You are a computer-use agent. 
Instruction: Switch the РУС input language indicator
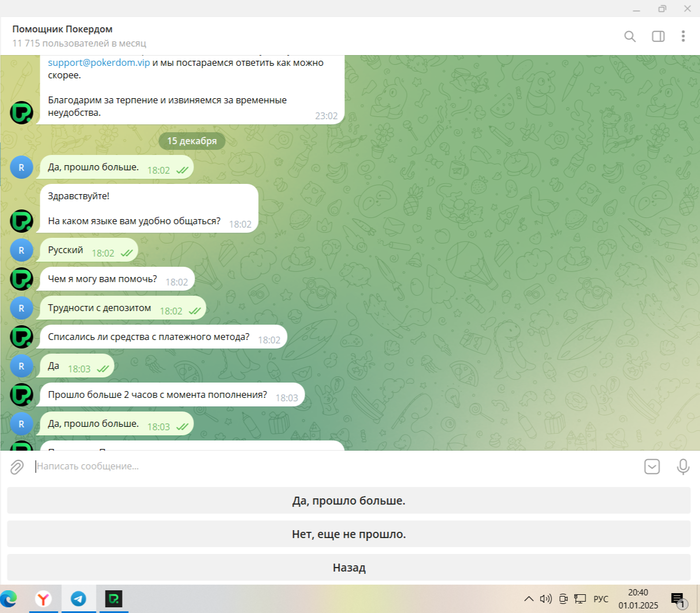(600, 599)
